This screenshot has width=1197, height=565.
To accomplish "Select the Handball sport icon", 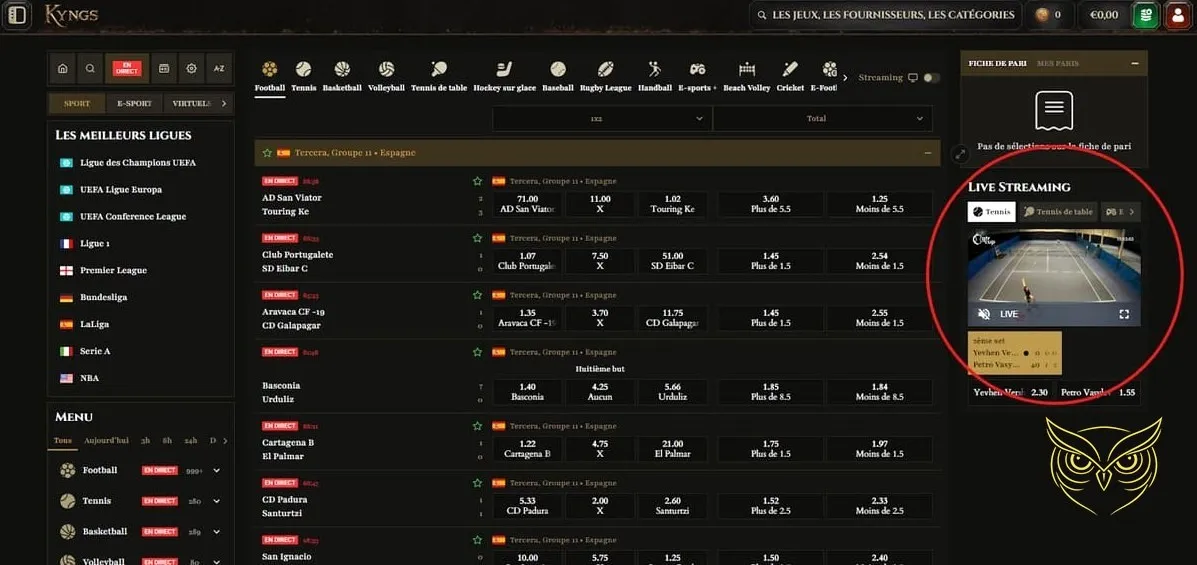I will point(655,69).
